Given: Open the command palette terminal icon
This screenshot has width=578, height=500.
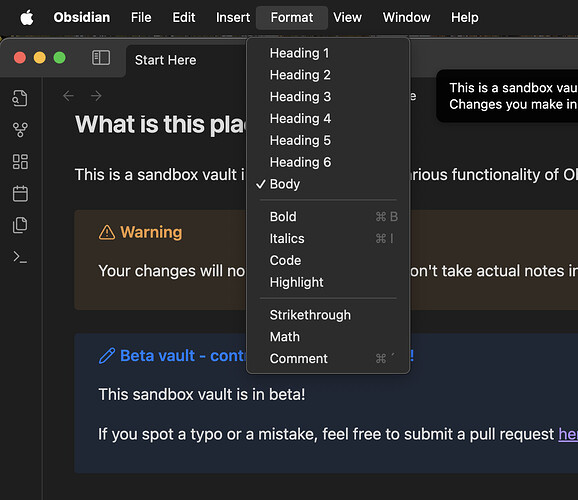Looking at the screenshot, I should (x=20, y=257).
